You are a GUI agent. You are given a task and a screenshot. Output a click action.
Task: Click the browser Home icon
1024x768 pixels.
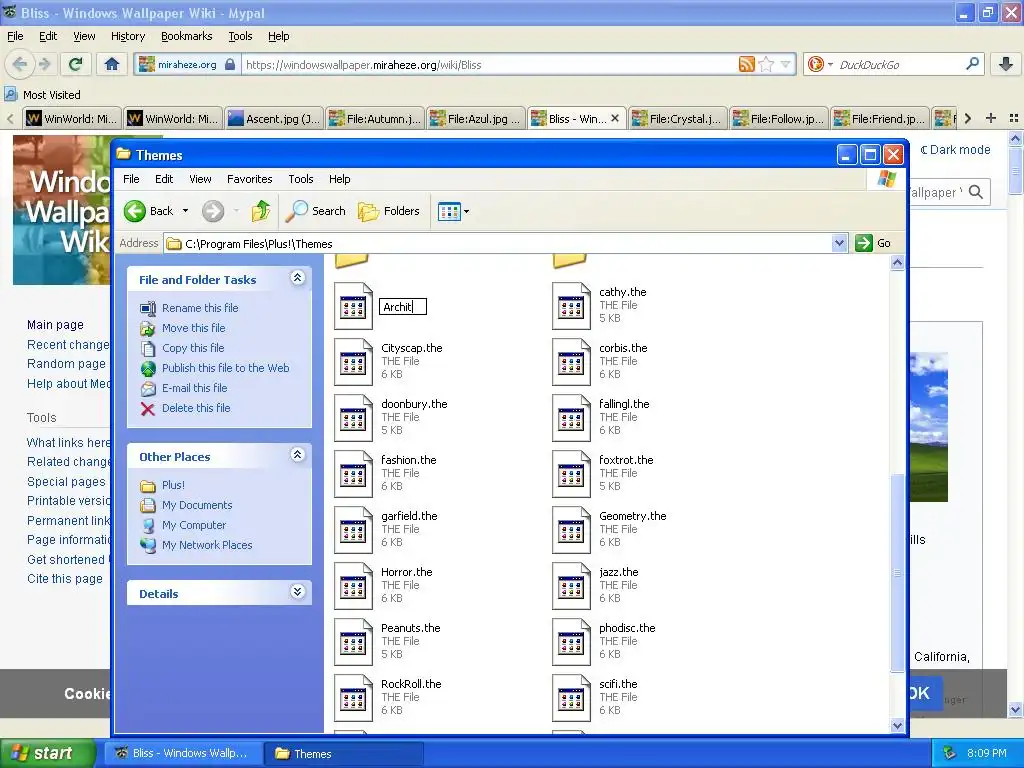pos(112,64)
